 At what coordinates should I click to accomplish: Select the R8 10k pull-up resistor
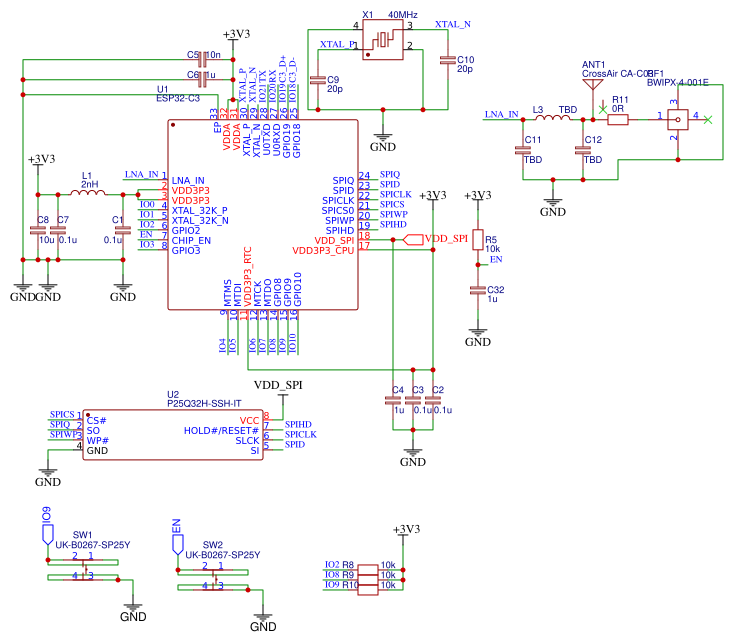(x=368, y=570)
